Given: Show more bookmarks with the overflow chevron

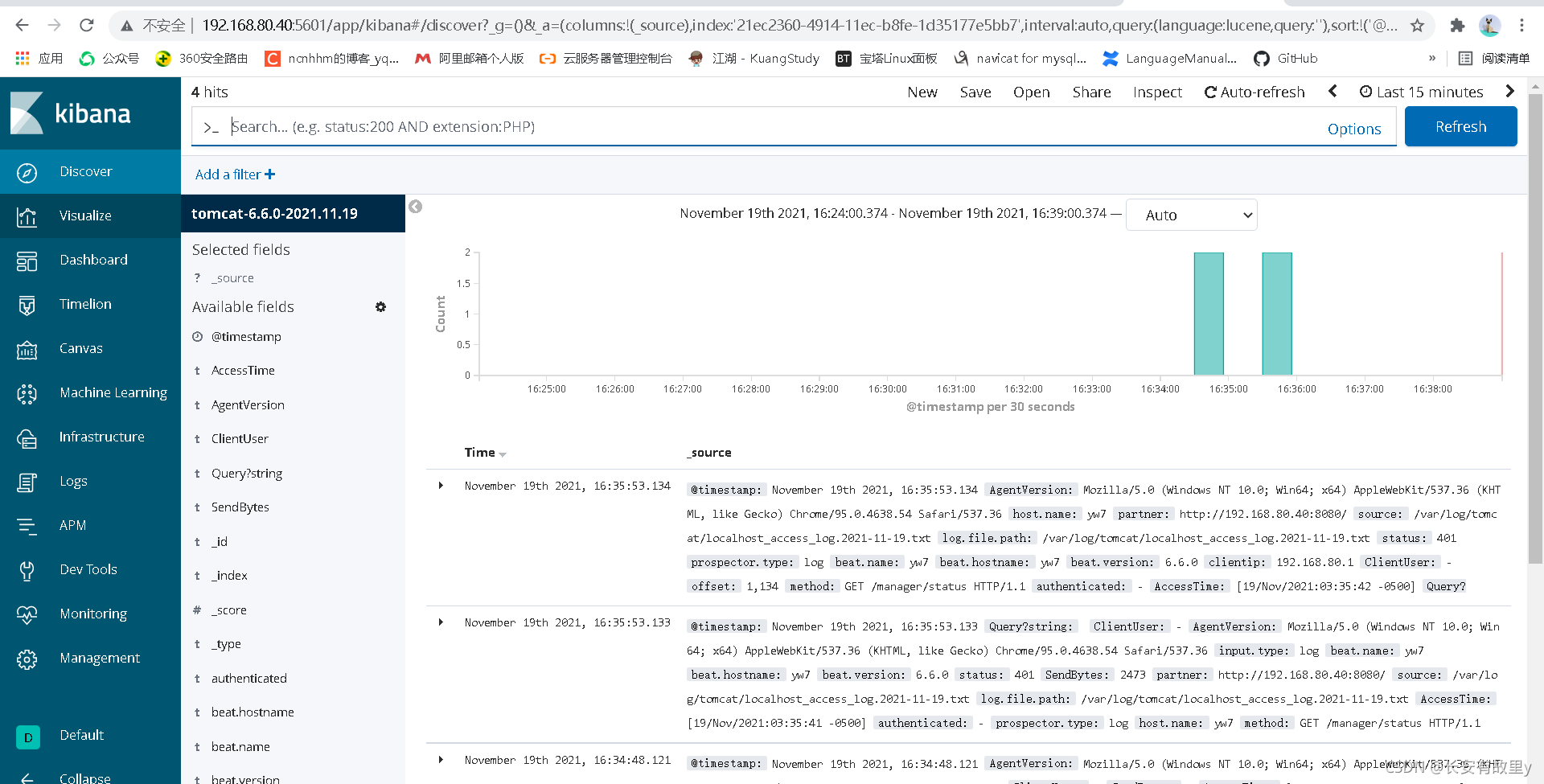Looking at the screenshot, I should point(1432,58).
